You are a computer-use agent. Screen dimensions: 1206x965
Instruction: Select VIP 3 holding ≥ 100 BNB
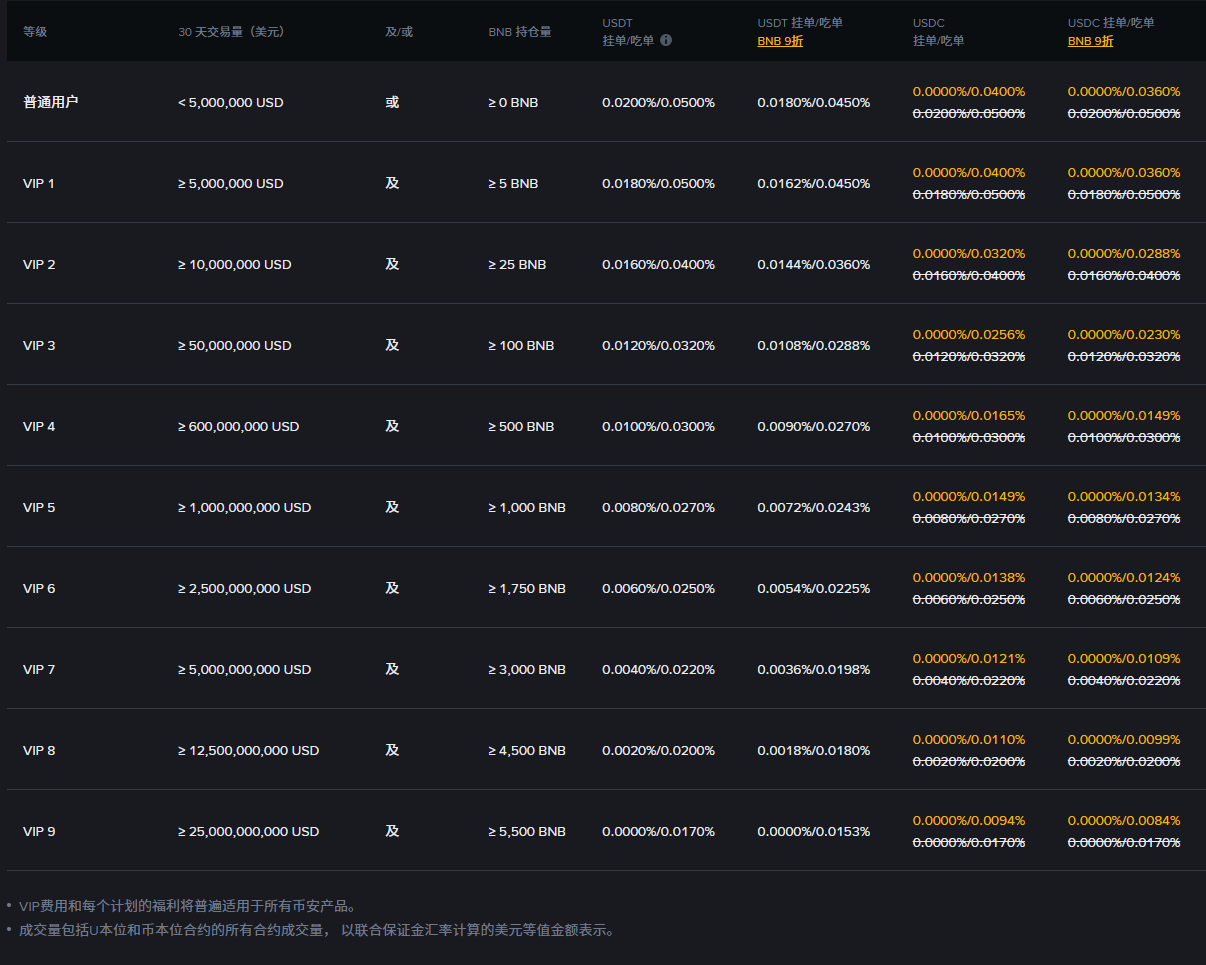pyautogui.click(x=521, y=345)
